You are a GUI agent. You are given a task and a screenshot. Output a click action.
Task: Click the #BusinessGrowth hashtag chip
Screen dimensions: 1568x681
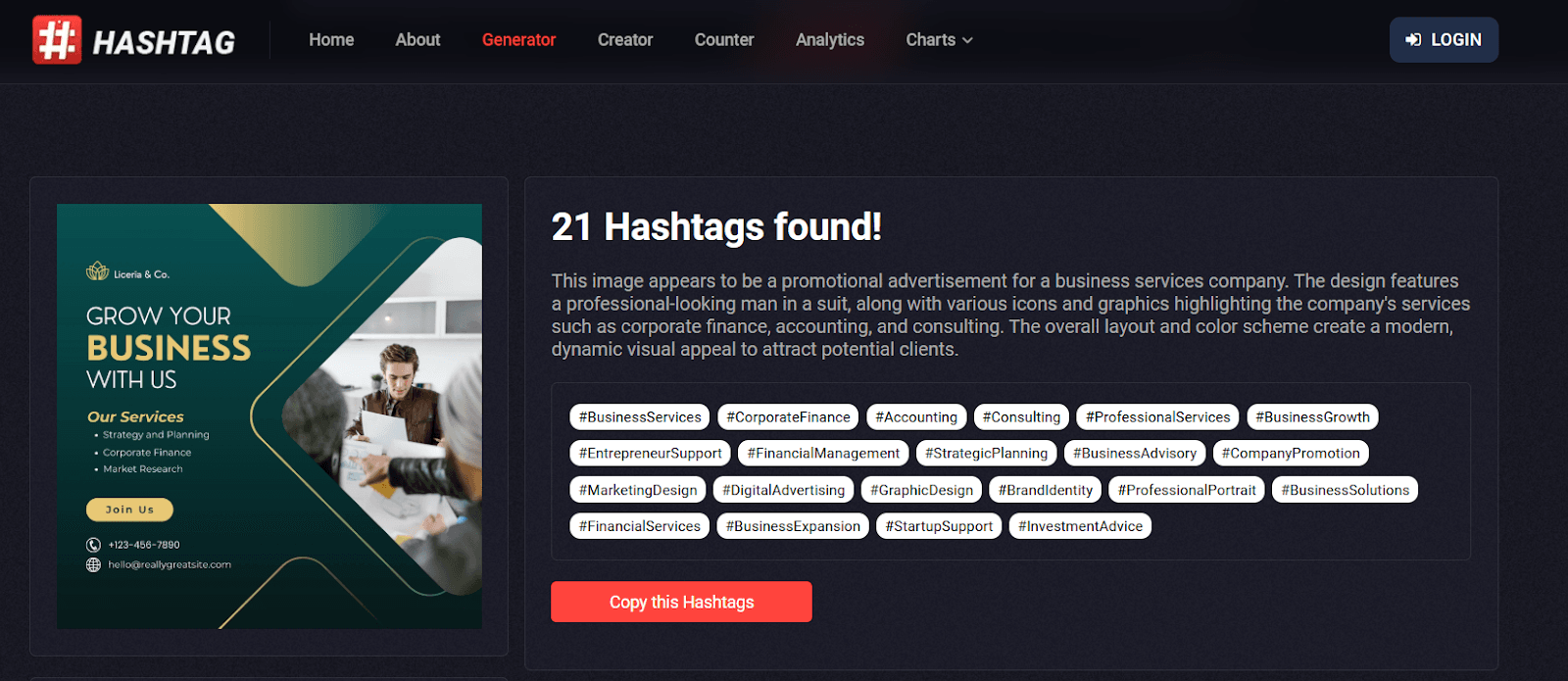click(x=1312, y=417)
